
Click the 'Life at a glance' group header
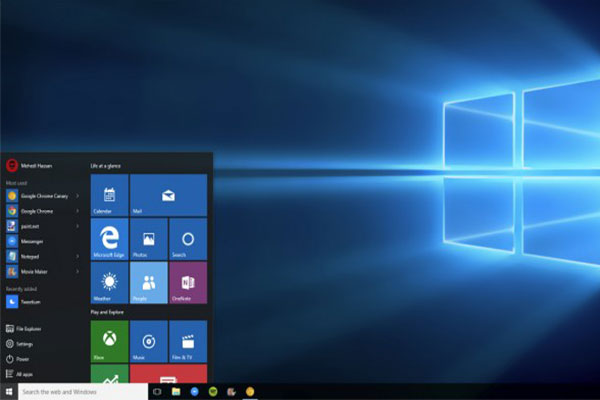106,166
